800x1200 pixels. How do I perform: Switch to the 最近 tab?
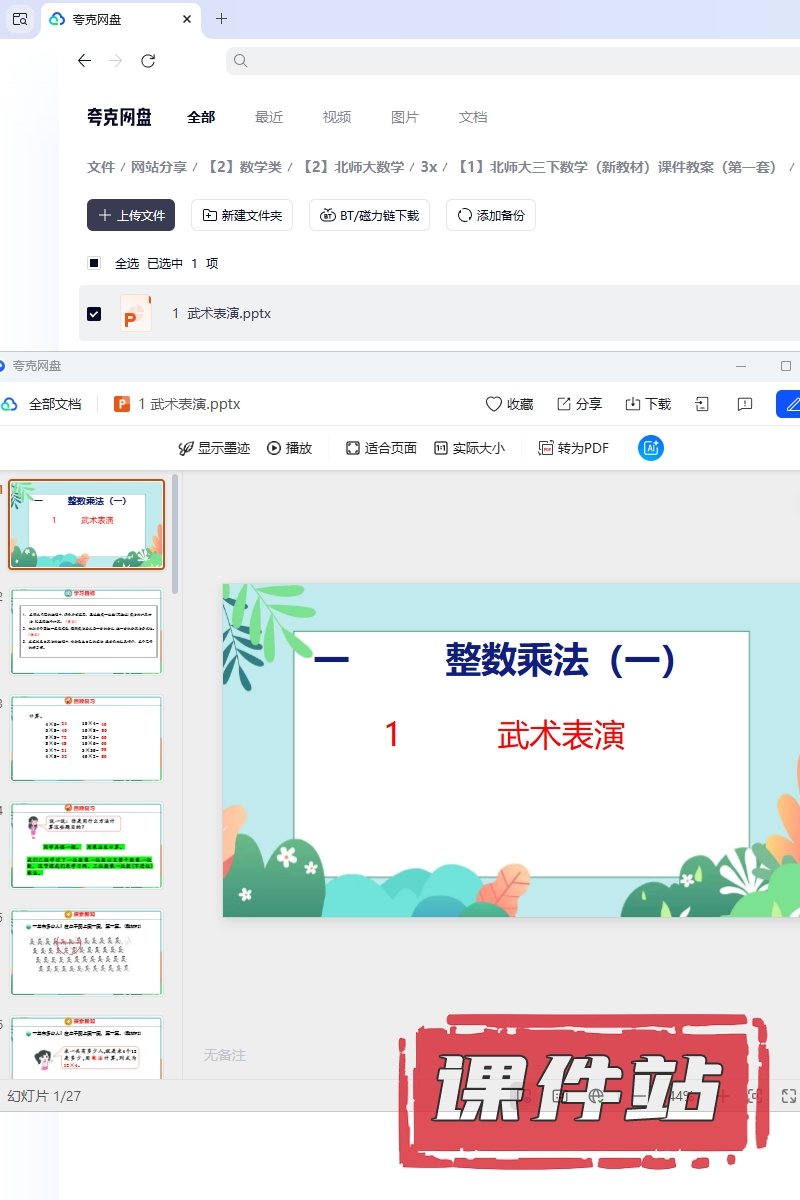[269, 117]
